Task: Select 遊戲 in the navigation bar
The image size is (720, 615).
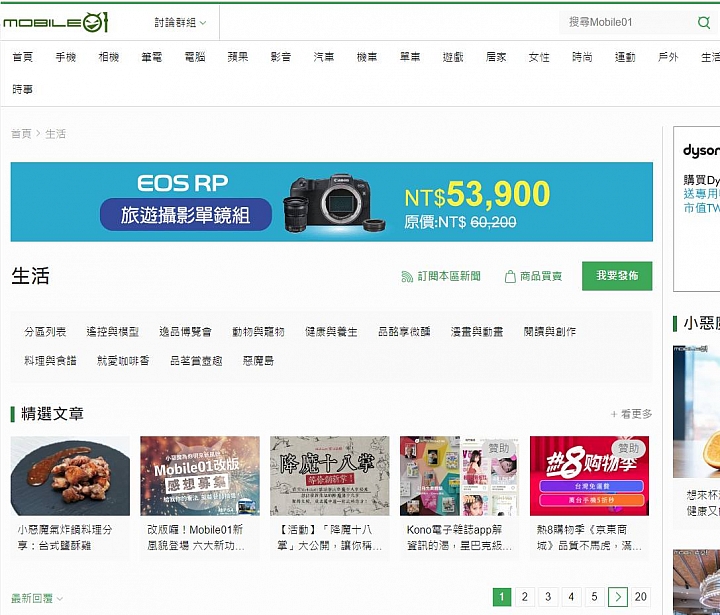Action: click(x=453, y=57)
